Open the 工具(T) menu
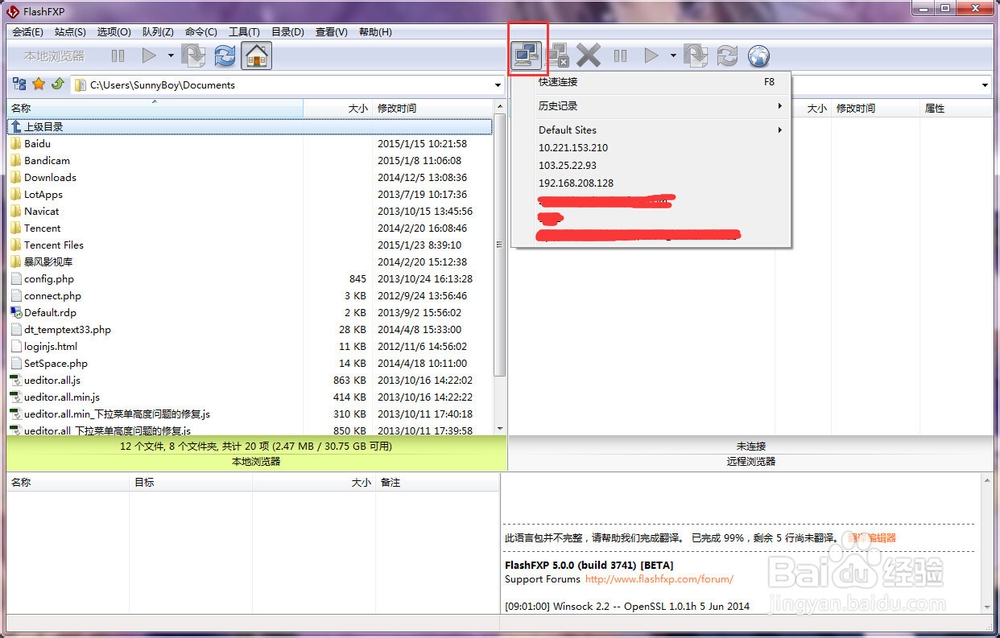This screenshot has width=1000, height=638. (x=244, y=32)
